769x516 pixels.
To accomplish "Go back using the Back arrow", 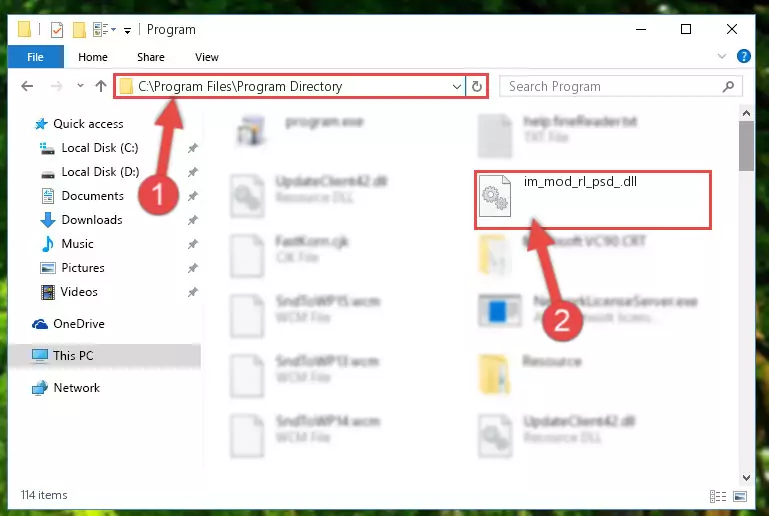I will 27,86.
